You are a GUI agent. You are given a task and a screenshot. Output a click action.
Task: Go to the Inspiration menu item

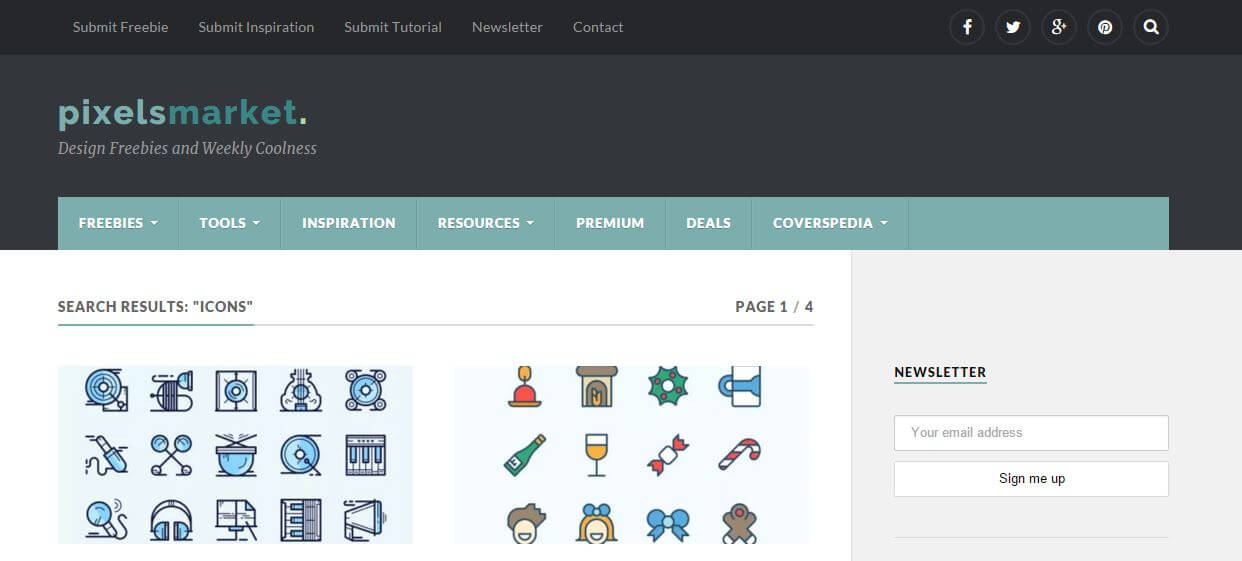(349, 223)
